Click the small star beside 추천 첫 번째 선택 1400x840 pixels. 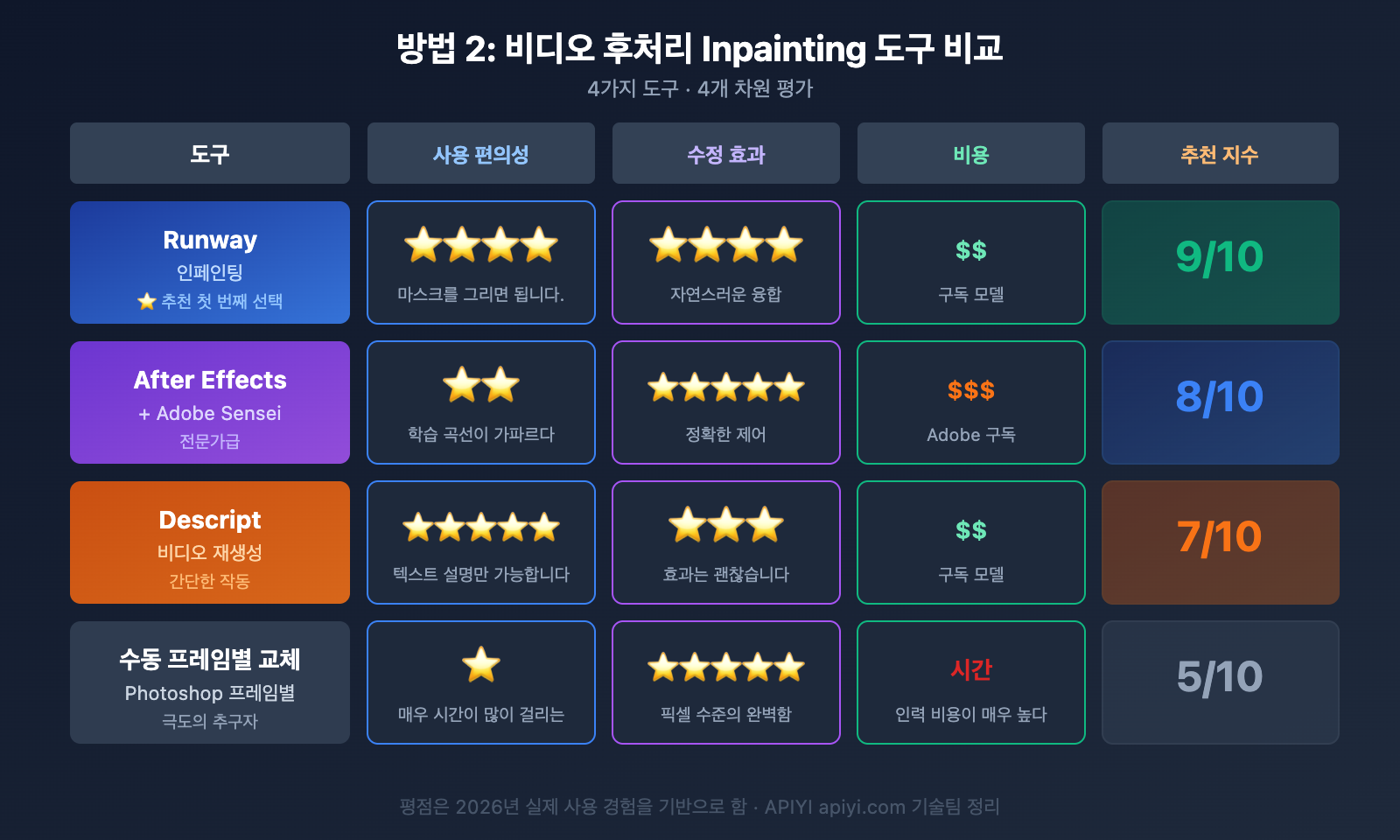coord(146,302)
